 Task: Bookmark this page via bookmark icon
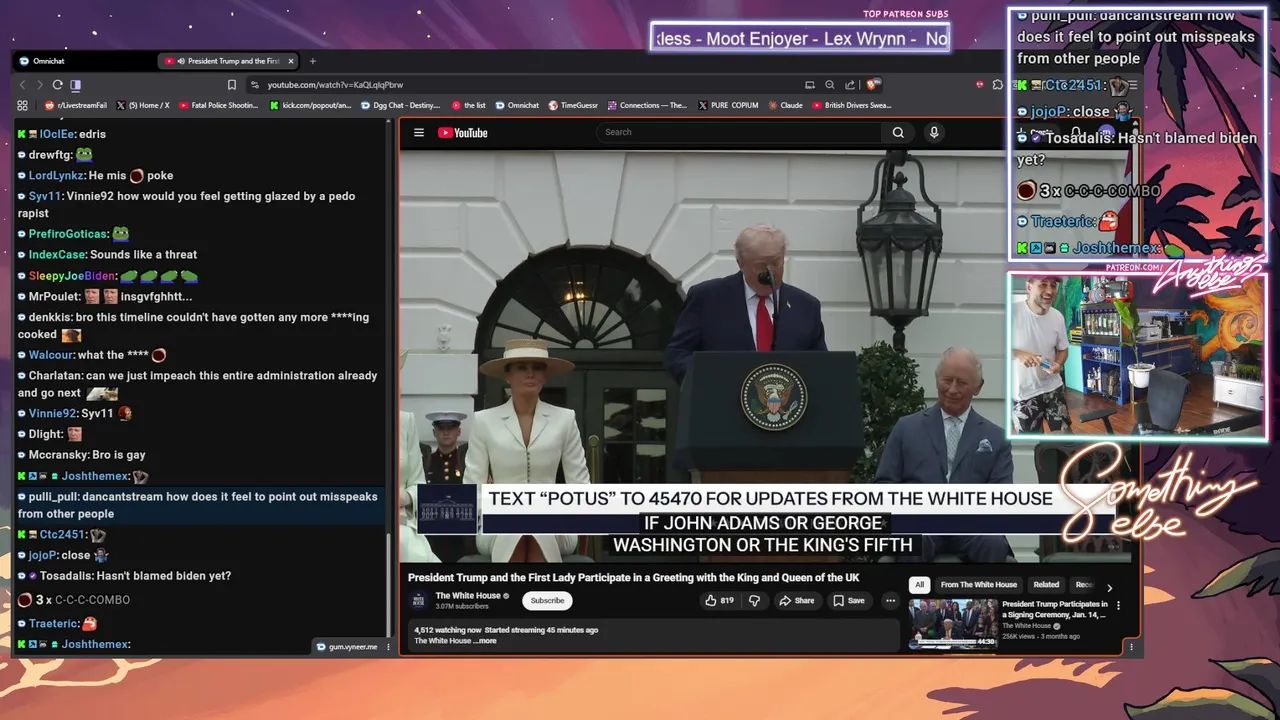click(x=232, y=85)
